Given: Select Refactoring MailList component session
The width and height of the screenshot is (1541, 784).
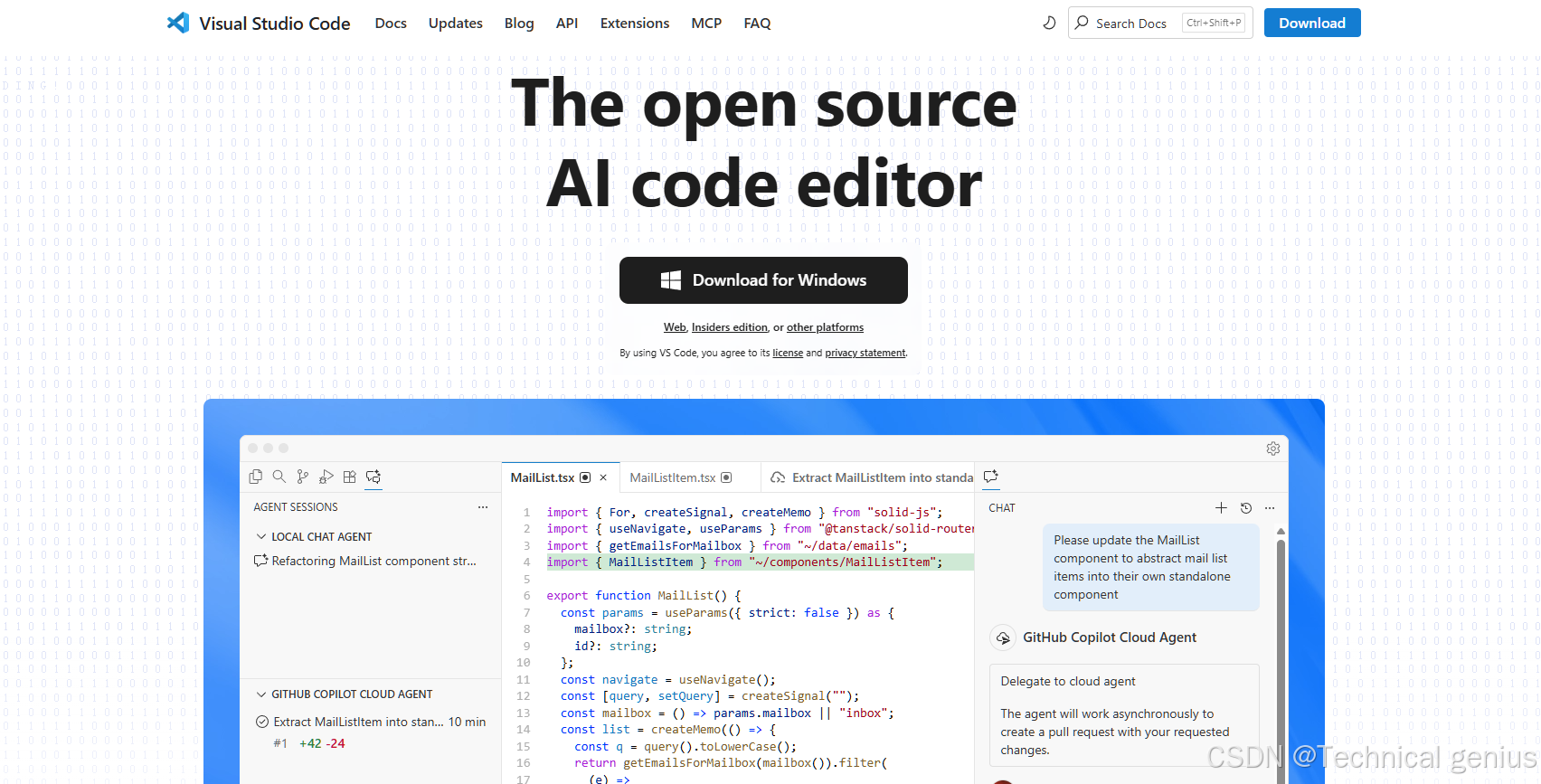Looking at the screenshot, I should point(365,561).
